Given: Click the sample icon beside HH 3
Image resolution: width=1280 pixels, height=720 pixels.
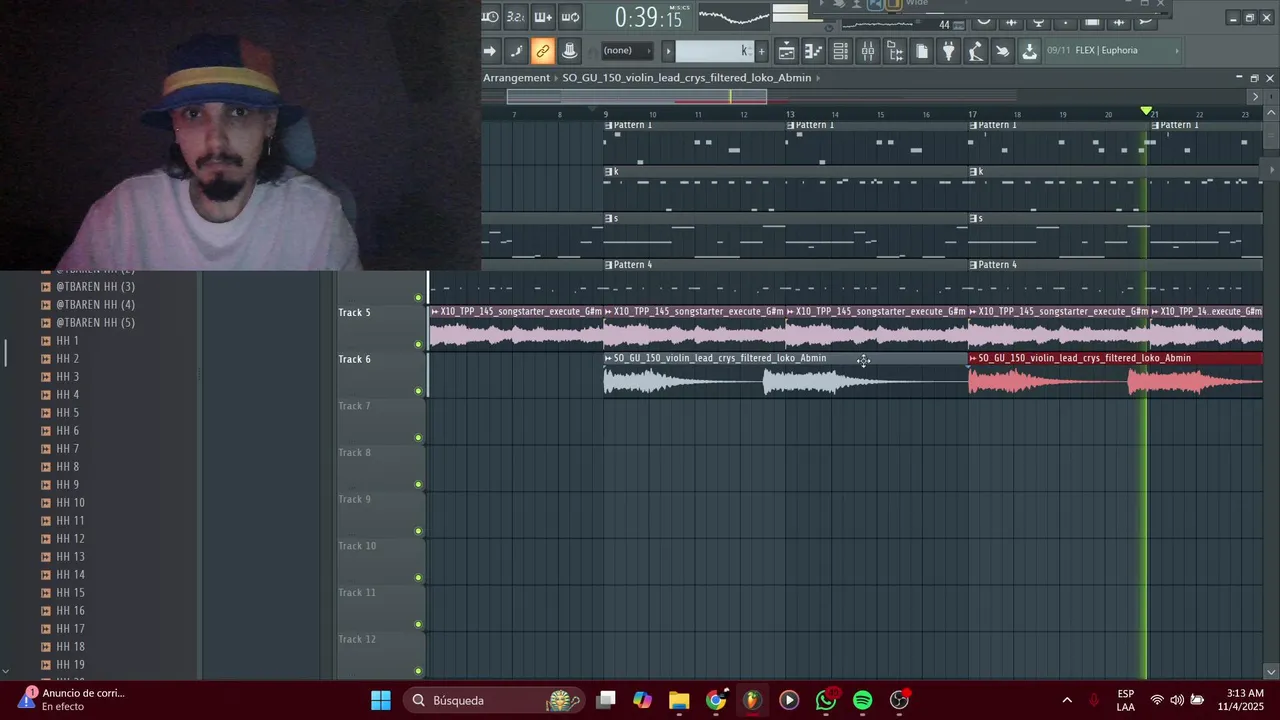Looking at the screenshot, I should coord(46,377).
